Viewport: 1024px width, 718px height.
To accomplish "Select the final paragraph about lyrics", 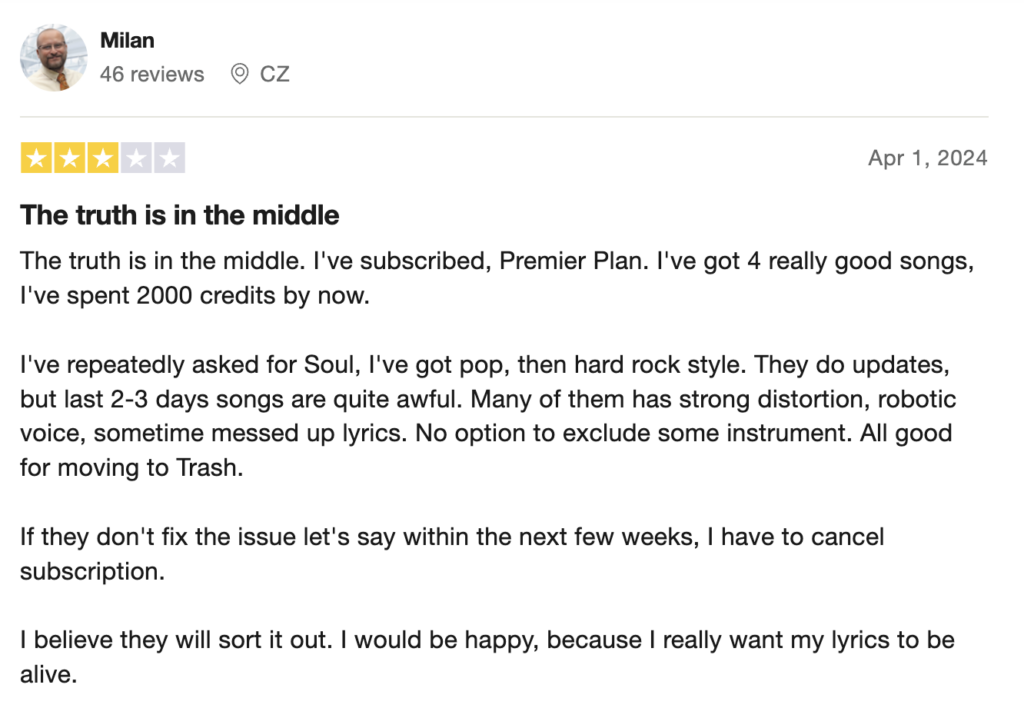I will (487, 657).
